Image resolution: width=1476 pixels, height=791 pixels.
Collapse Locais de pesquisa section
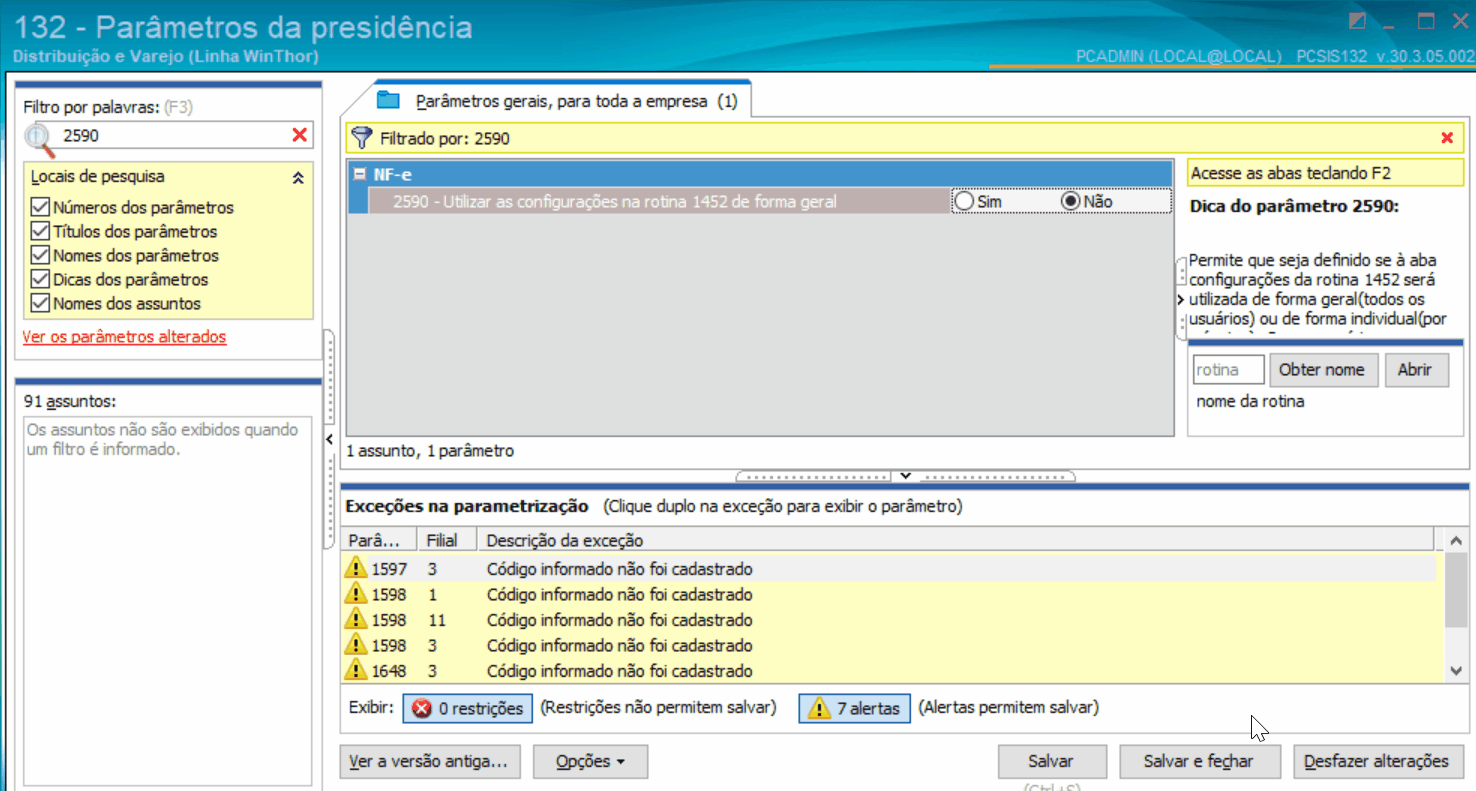pyautogui.click(x=297, y=177)
